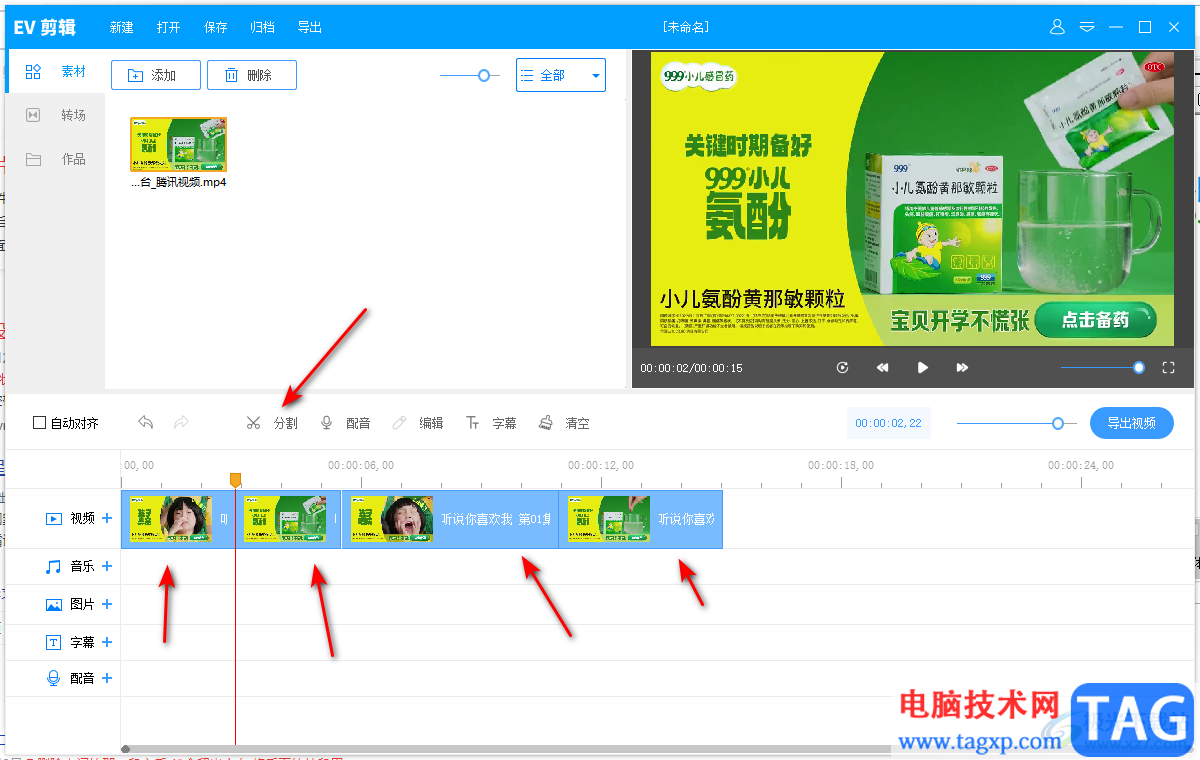Open the 打开 menu
The image size is (1200, 760).
click(x=169, y=27)
